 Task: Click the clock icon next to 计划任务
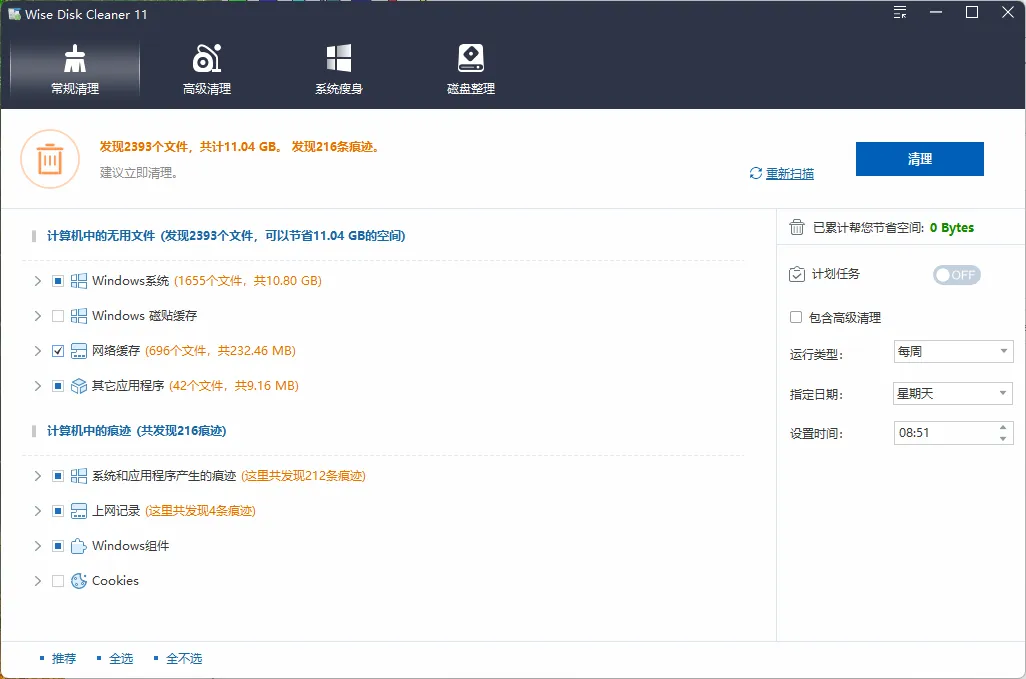coord(795,274)
